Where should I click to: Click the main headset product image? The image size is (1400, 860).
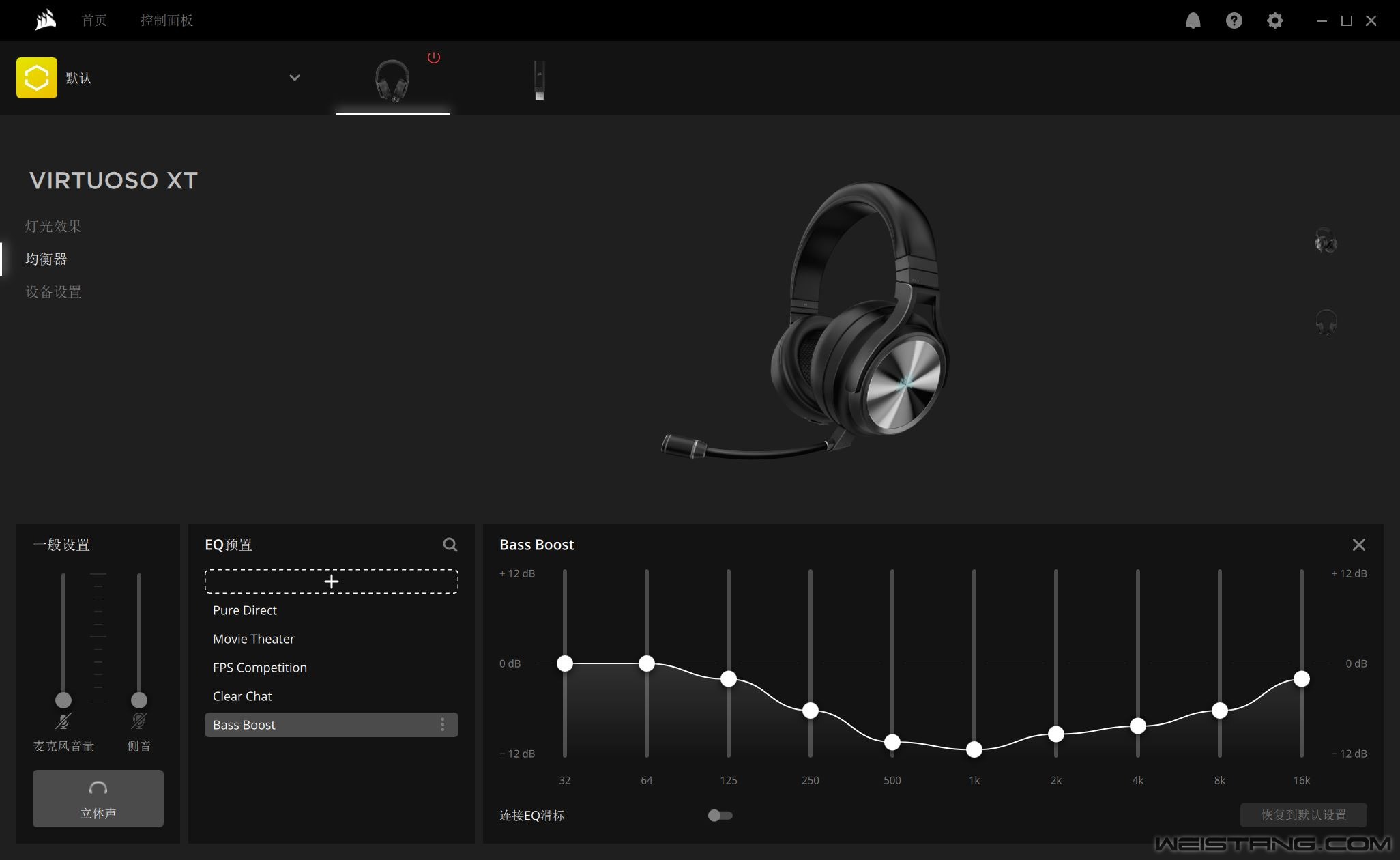coord(806,321)
